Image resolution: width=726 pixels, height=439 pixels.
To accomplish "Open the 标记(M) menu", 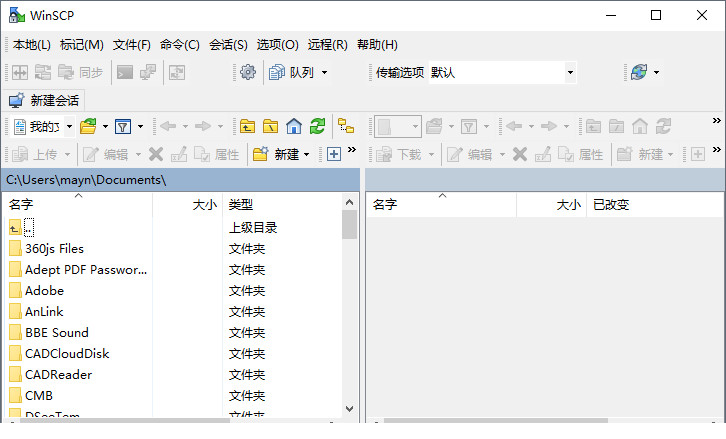I will pos(82,45).
